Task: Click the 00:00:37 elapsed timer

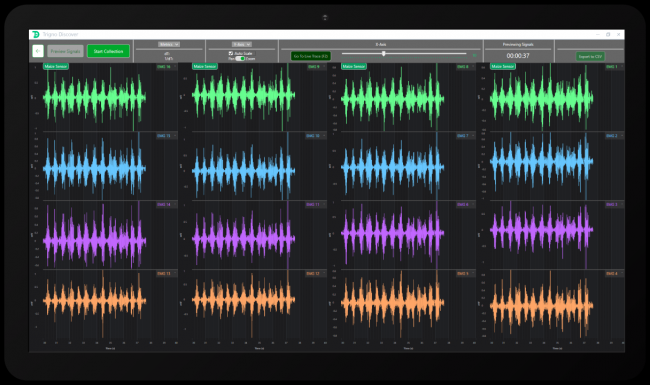Action: click(x=518, y=56)
